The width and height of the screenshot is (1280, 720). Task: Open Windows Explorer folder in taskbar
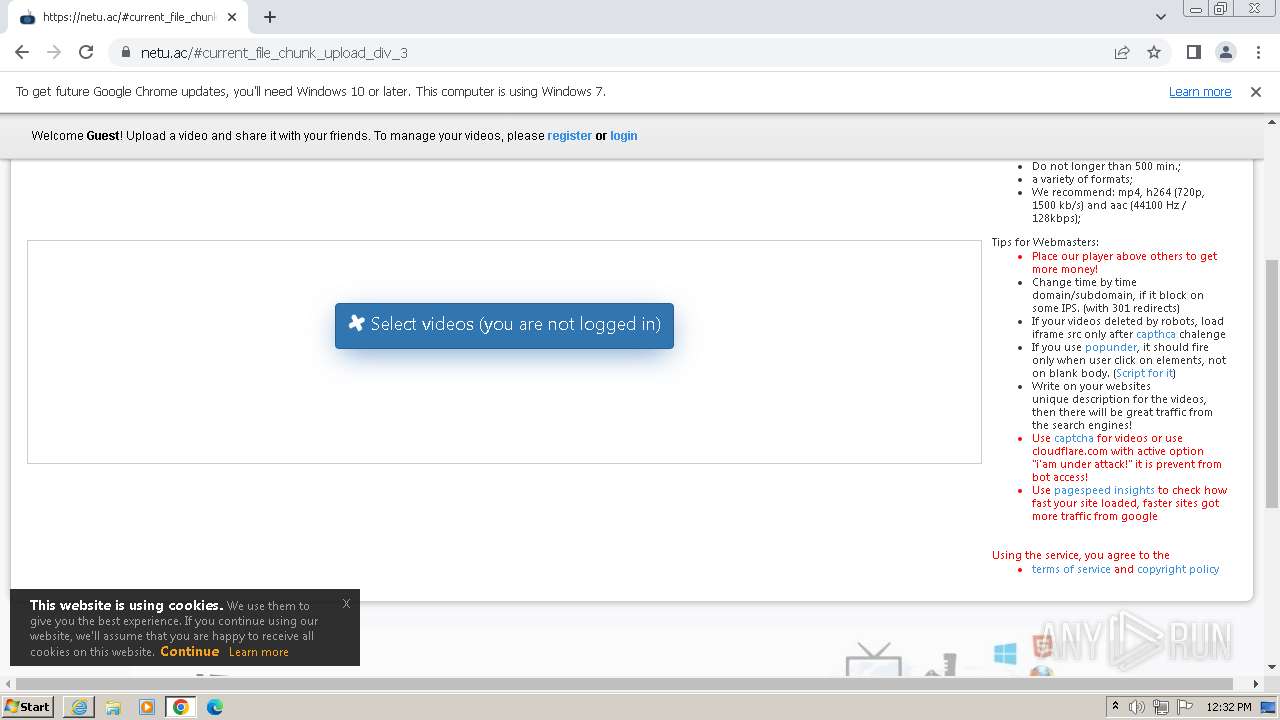coord(113,707)
